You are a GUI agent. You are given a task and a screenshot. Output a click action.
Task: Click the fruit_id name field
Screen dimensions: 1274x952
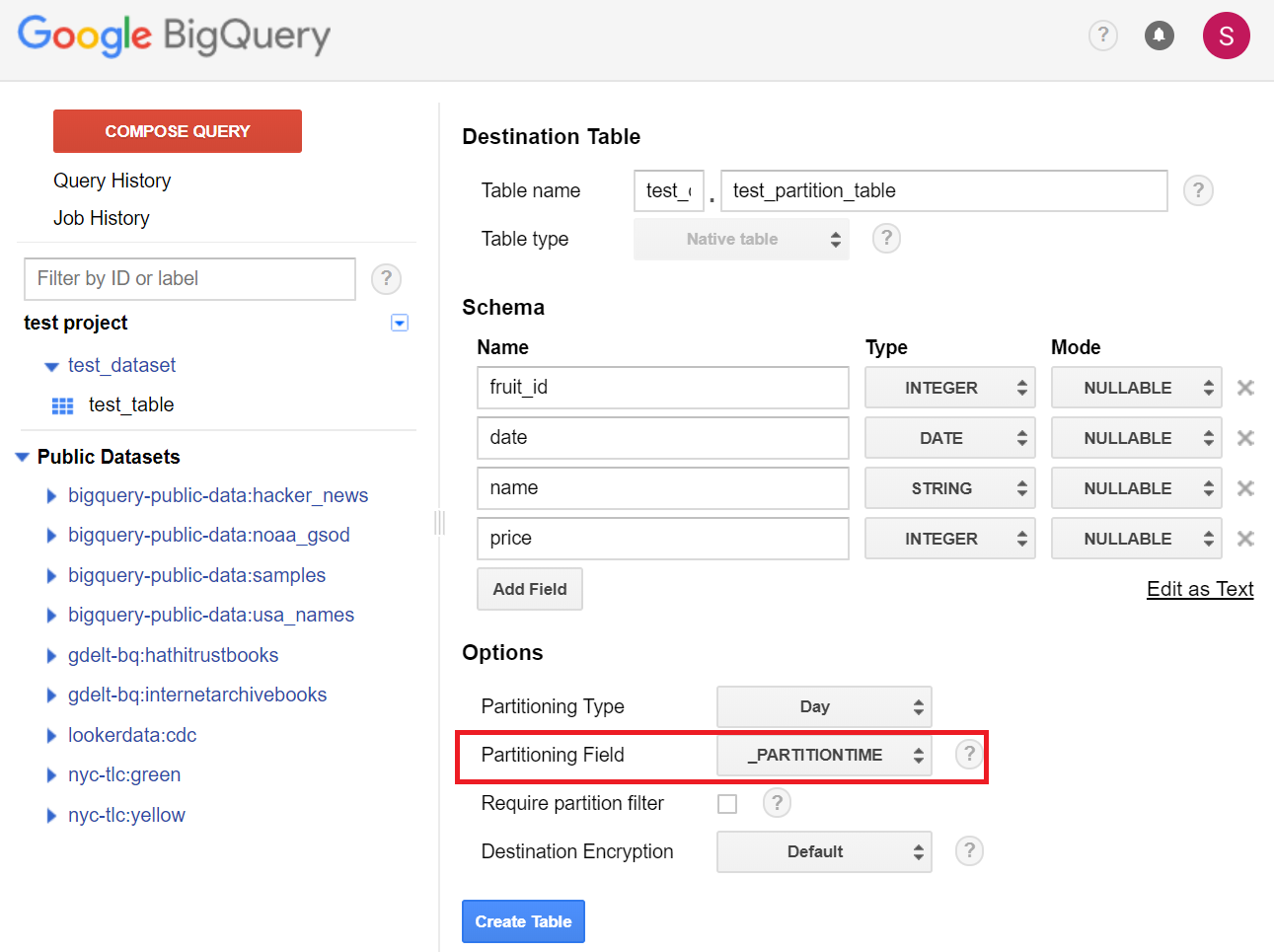(x=663, y=388)
